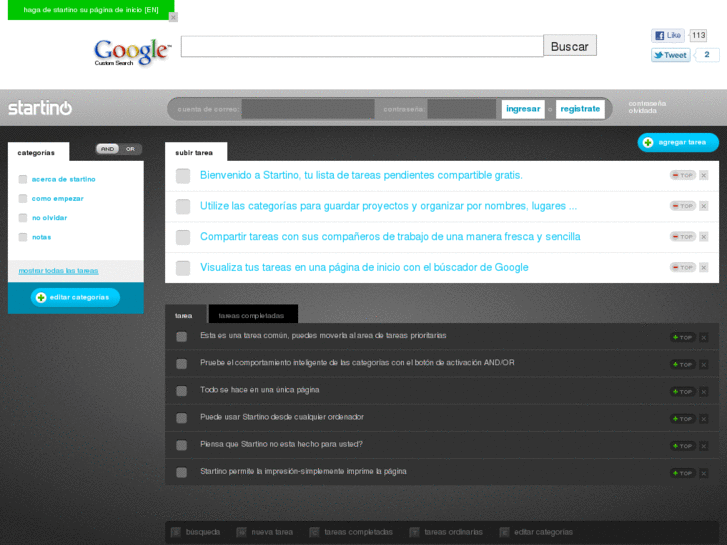Complete 'Puede usar Startino' checkbox
The width and height of the screenshot is (727, 545).
[x=181, y=418]
